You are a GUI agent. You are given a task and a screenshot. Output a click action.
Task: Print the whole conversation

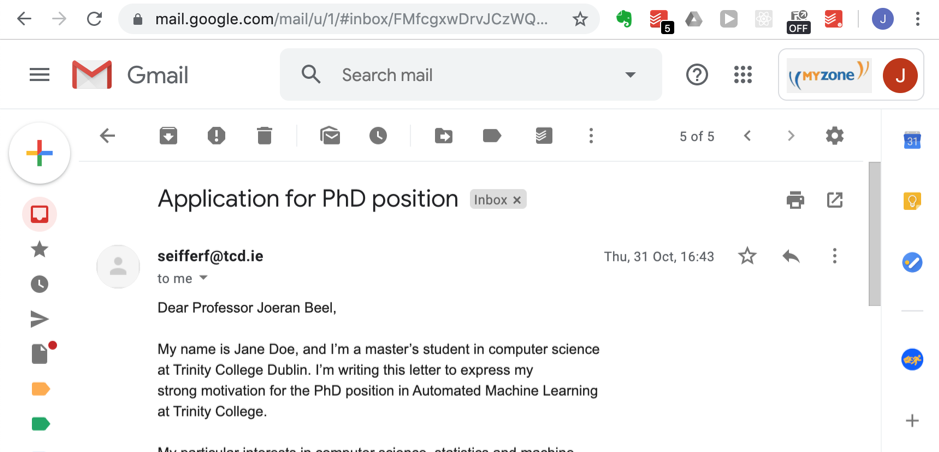pyautogui.click(x=795, y=200)
